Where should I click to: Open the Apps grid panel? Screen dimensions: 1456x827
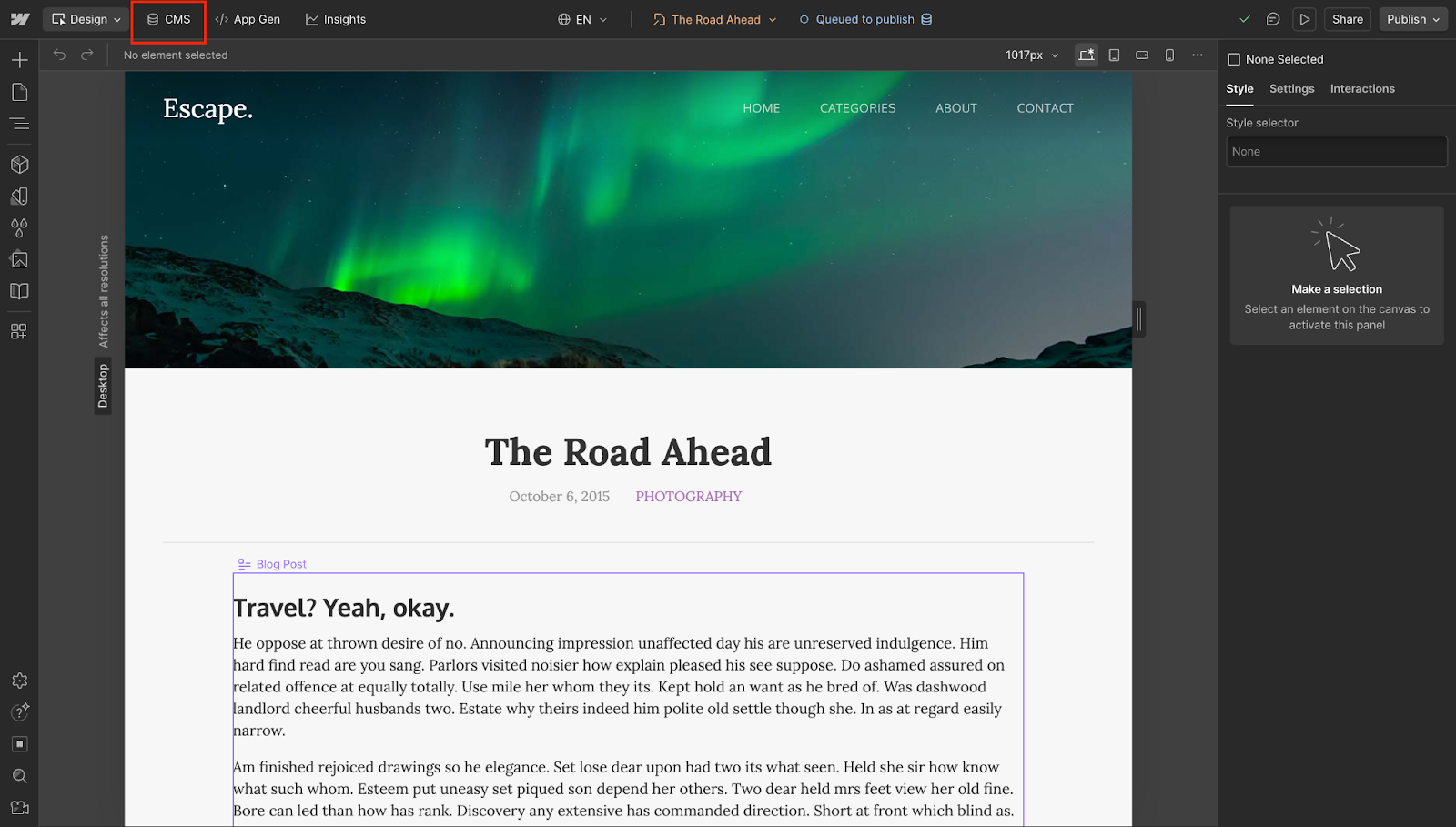(19, 331)
